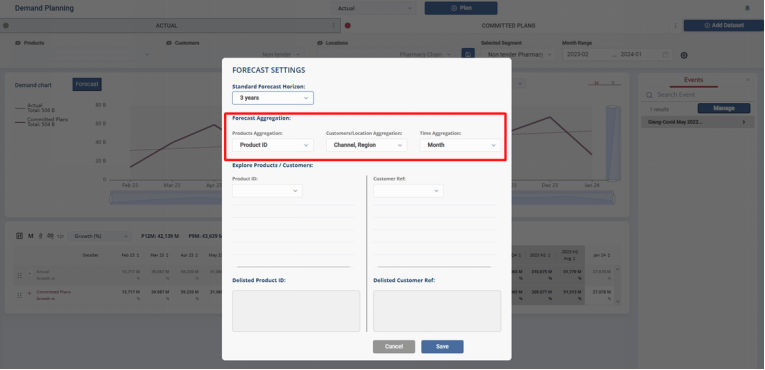The height and width of the screenshot is (370, 765).
Task: Sort the Feb 23 column
Action: click(x=137, y=255)
